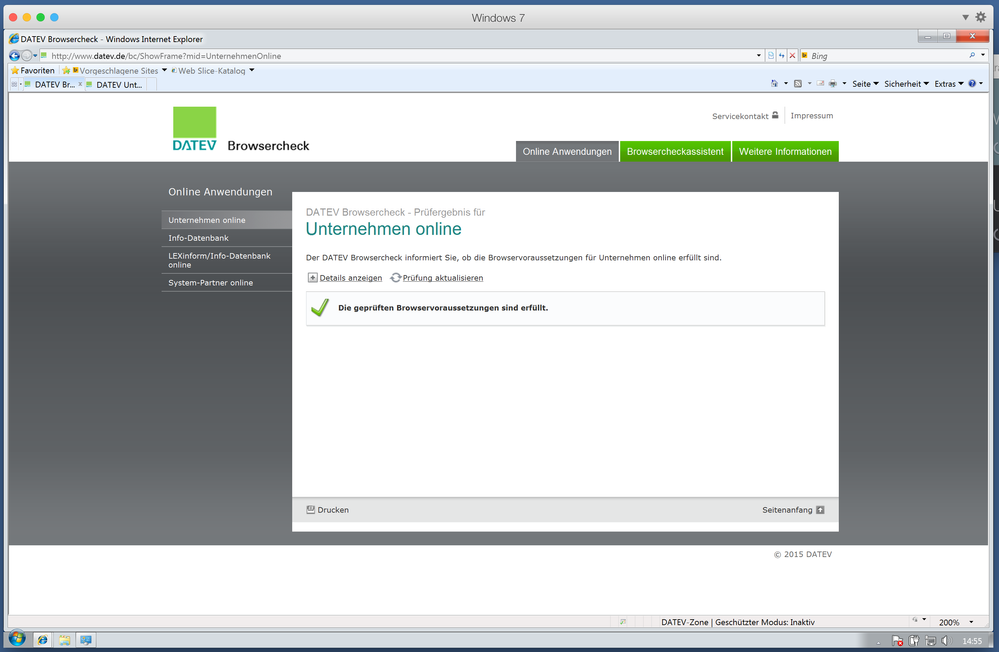Open the Windows Start menu
This screenshot has width=999, height=652.
[17, 639]
